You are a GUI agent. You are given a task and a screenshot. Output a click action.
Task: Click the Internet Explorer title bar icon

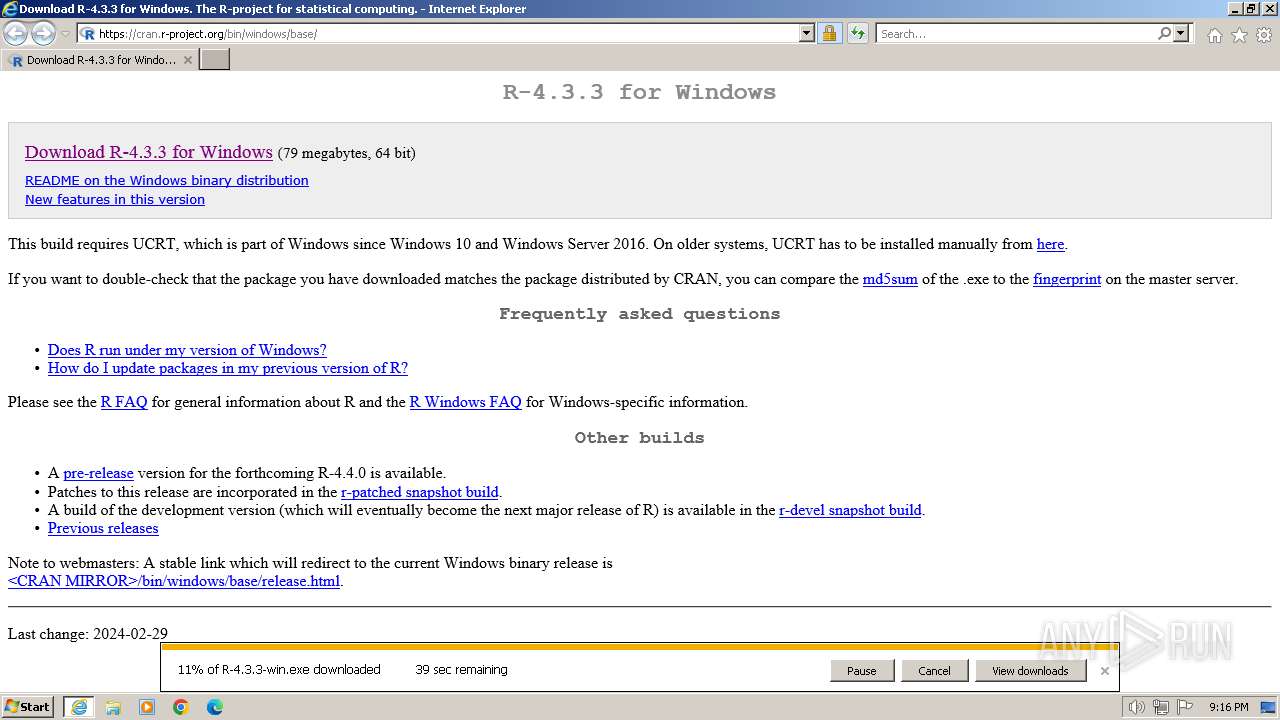point(9,9)
